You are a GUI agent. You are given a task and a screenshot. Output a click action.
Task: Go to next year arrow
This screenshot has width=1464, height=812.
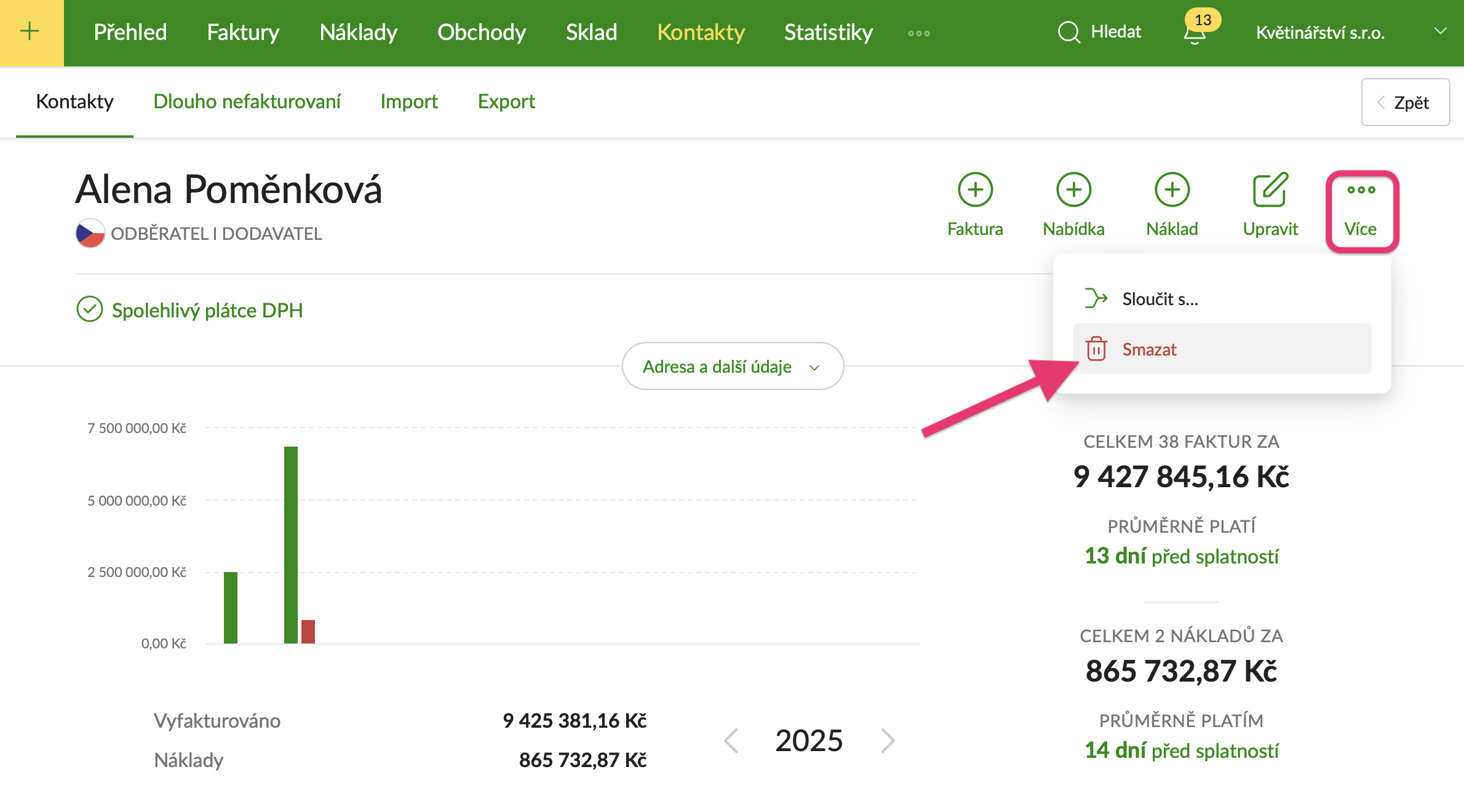(x=888, y=741)
